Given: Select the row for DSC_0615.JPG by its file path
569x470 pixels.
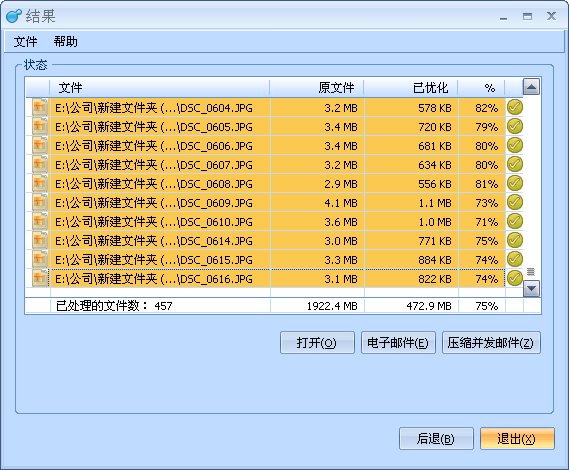Looking at the screenshot, I should pos(154,260).
